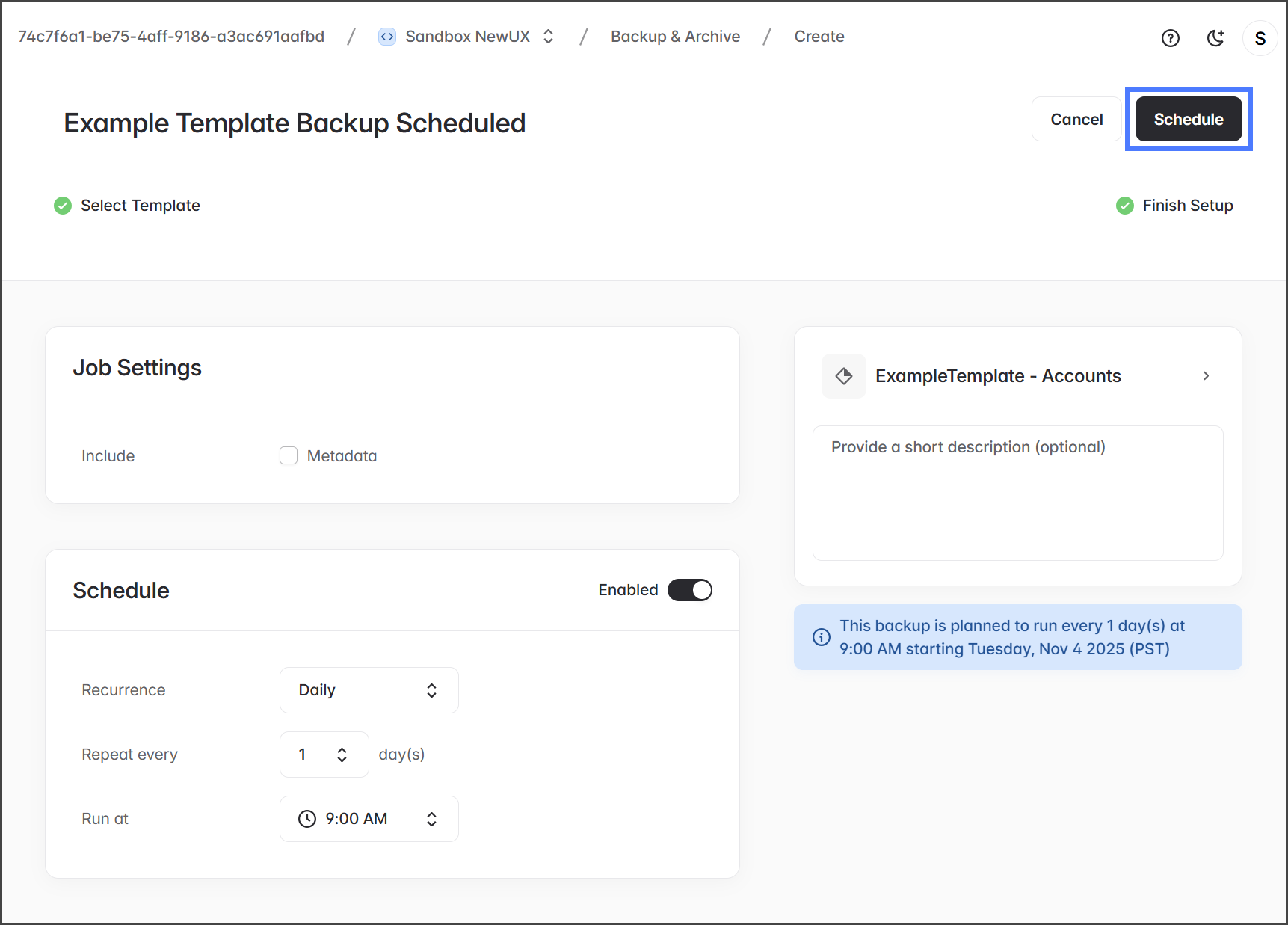Click the info icon in backup notice
1288x925 pixels.
tap(821, 637)
